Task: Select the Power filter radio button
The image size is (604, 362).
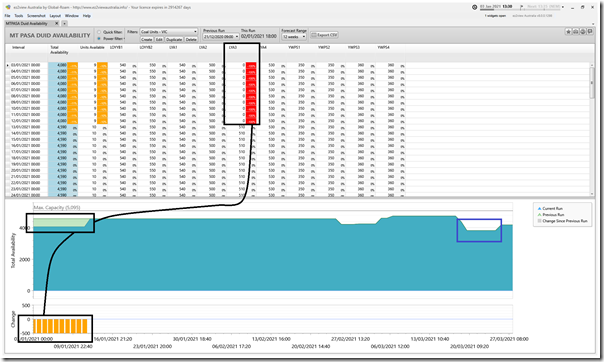Action: [99, 39]
